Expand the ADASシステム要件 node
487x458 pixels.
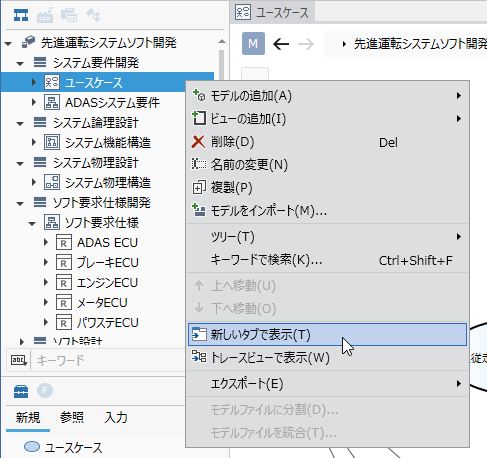tap(33, 102)
